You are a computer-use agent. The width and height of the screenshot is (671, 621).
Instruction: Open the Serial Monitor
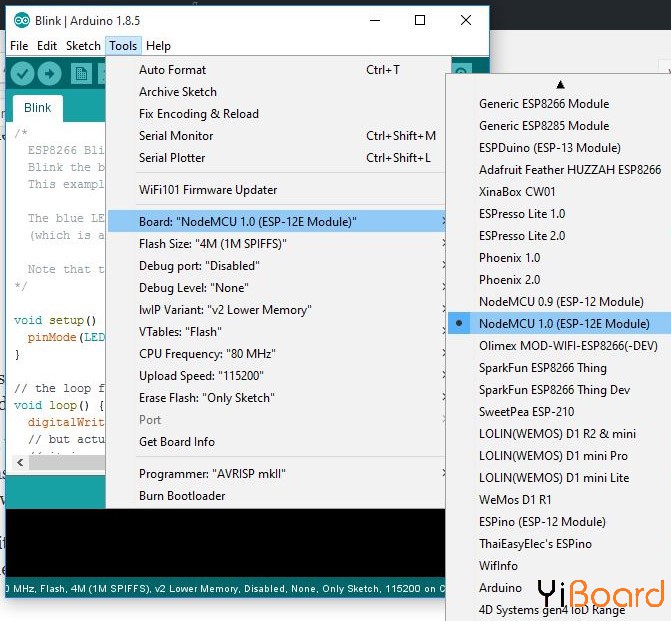(276, 136)
